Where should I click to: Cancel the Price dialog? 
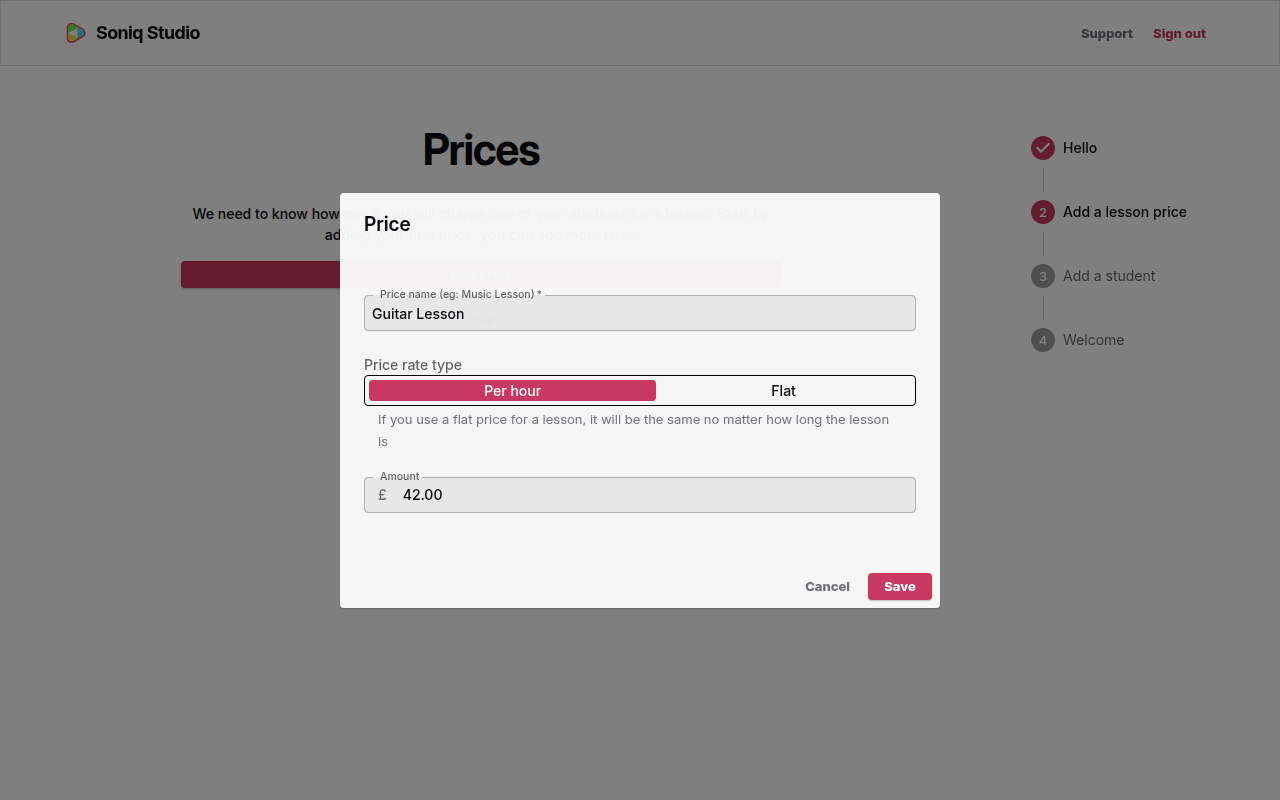827,587
